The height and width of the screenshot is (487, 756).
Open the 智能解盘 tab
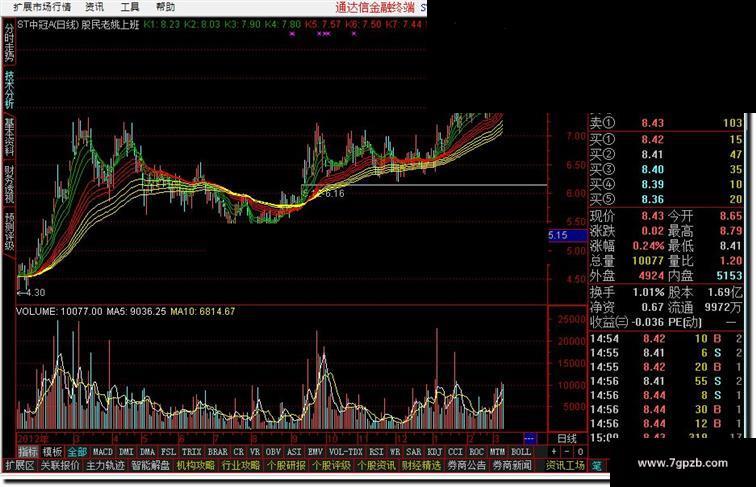150,465
